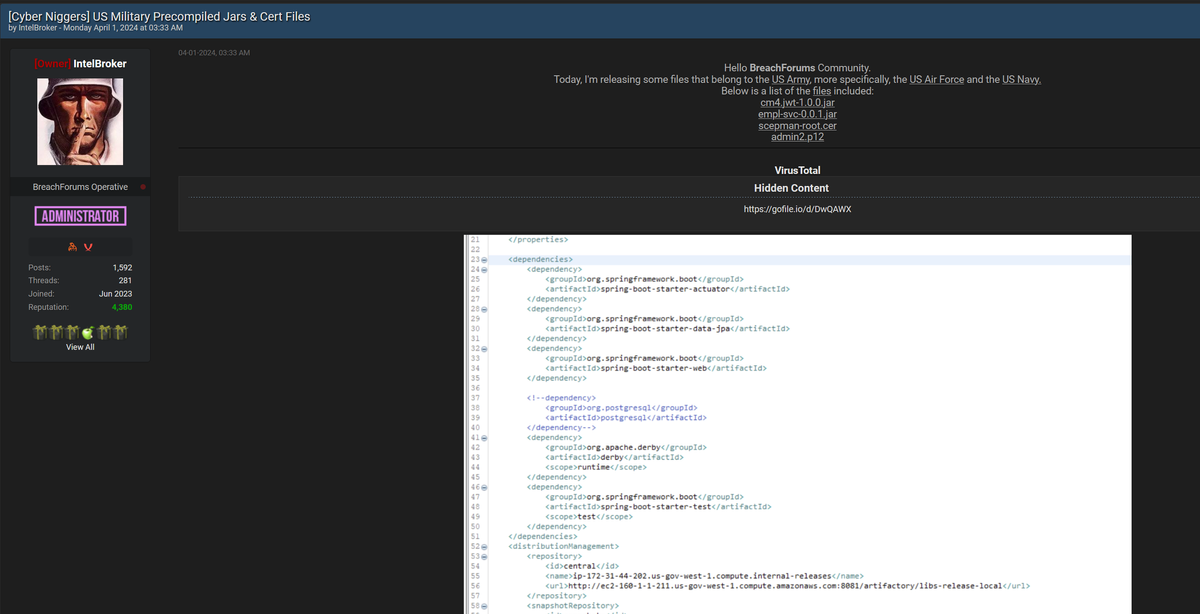Open the pom.xml code screenshot image
Screen dimensions: 1200x614
pos(798,424)
